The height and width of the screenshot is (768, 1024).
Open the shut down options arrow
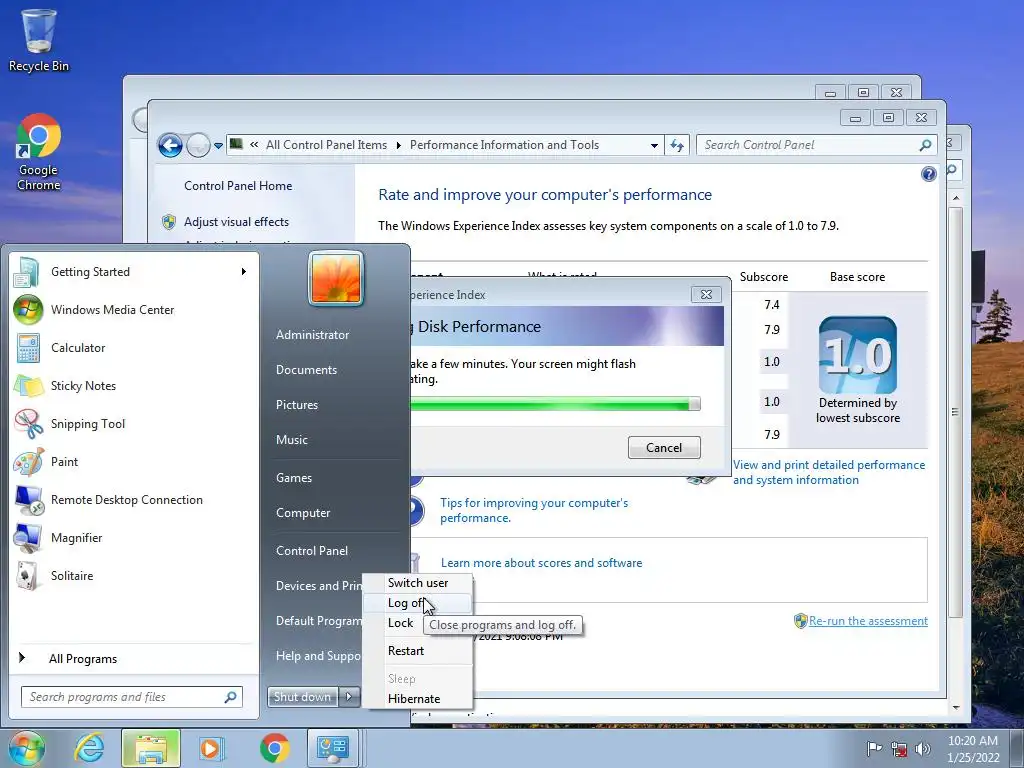coord(349,697)
